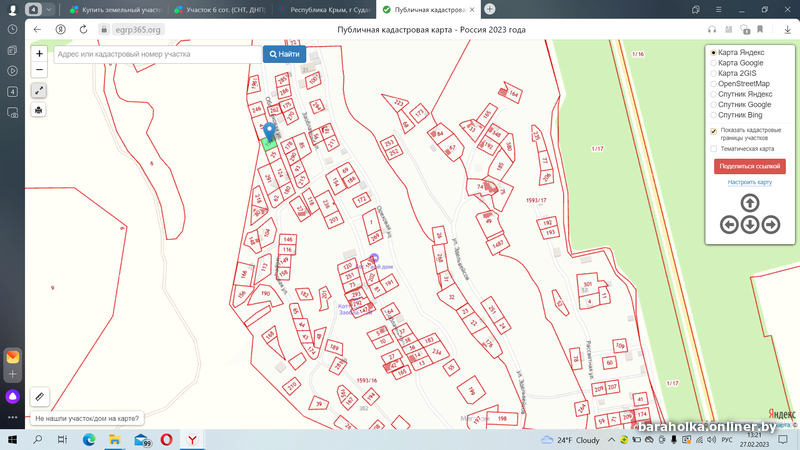Open screenshot tool in sidebar

[12, 113]
